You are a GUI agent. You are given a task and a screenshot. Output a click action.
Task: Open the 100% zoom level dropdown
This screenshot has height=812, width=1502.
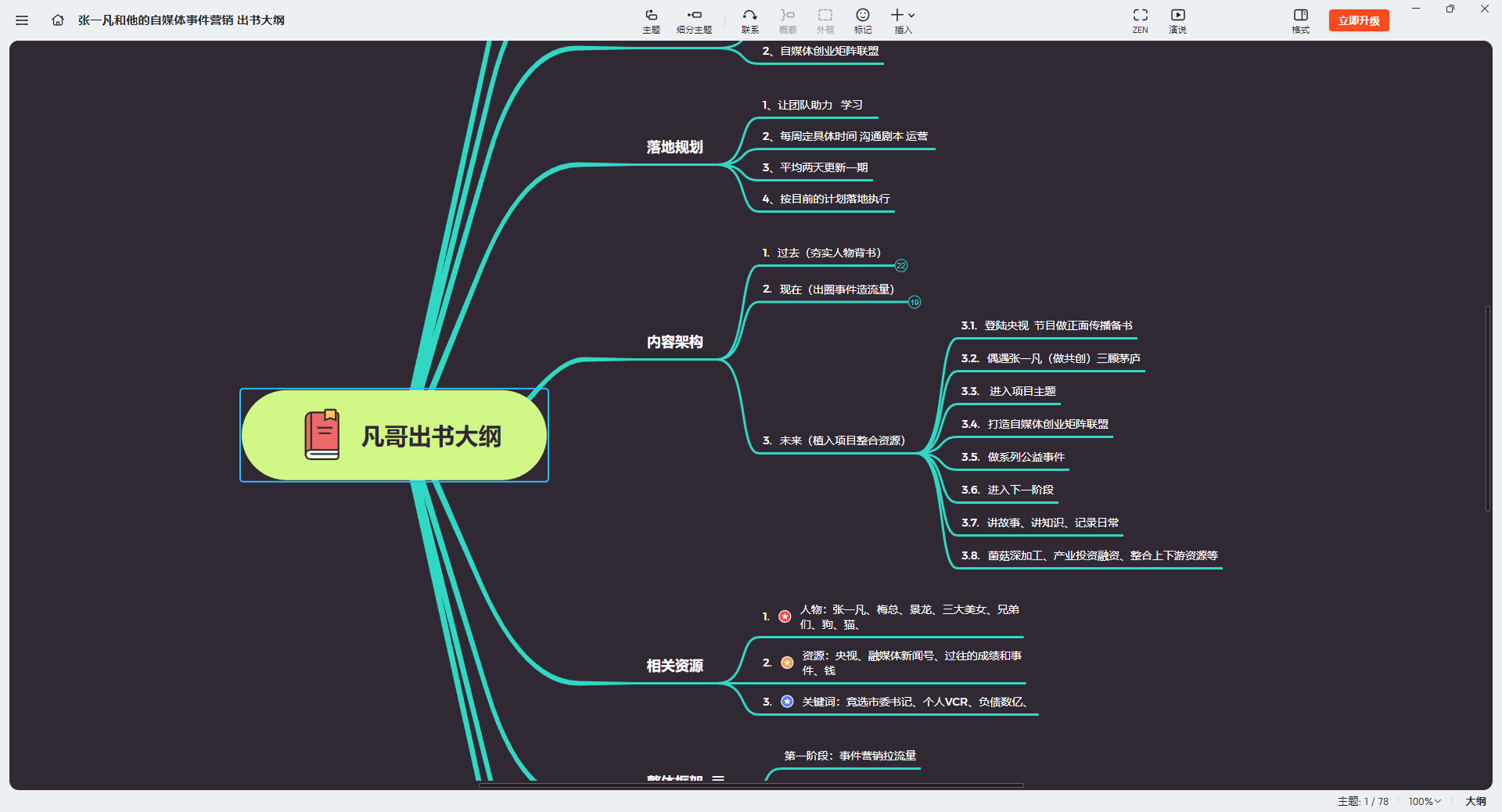click(x=1424, y=801)
